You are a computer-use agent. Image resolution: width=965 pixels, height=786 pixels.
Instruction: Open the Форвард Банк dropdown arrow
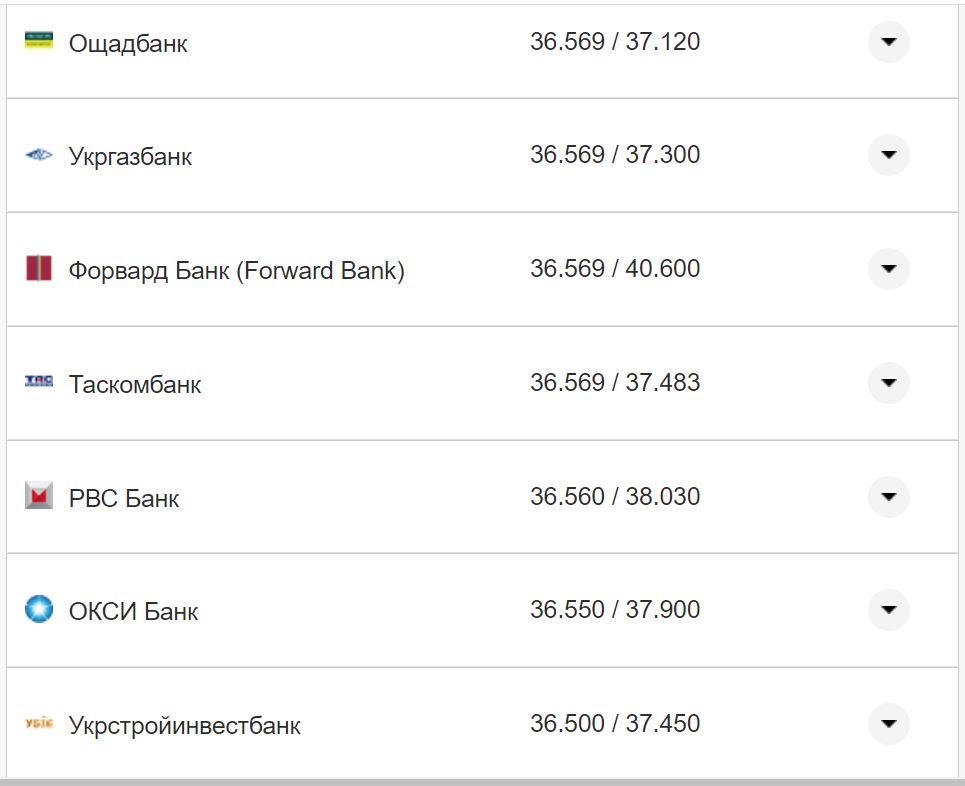coord(888,269)
